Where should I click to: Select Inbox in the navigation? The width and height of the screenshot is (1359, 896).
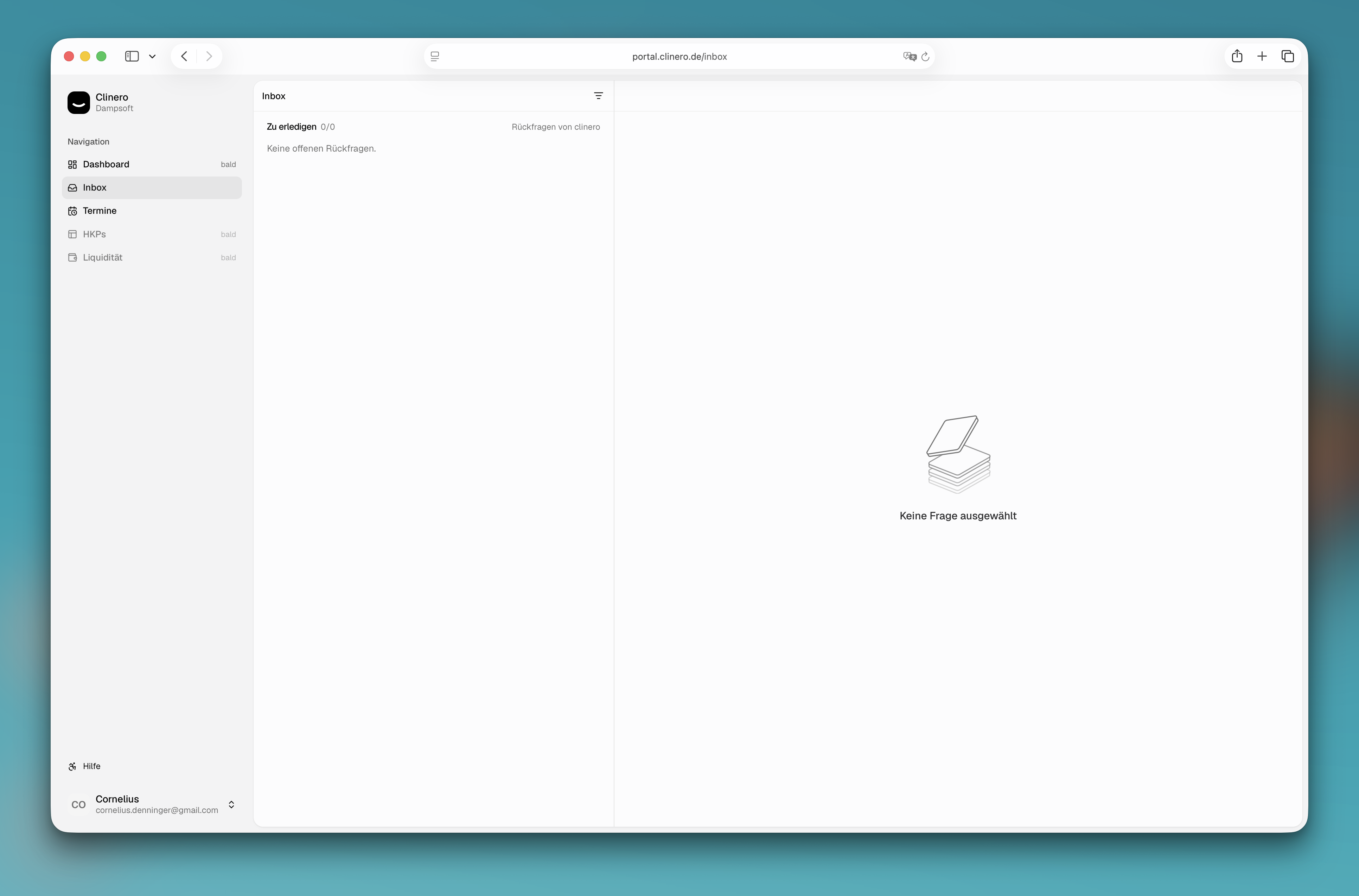pyautogui.click(x=152, y=188)
